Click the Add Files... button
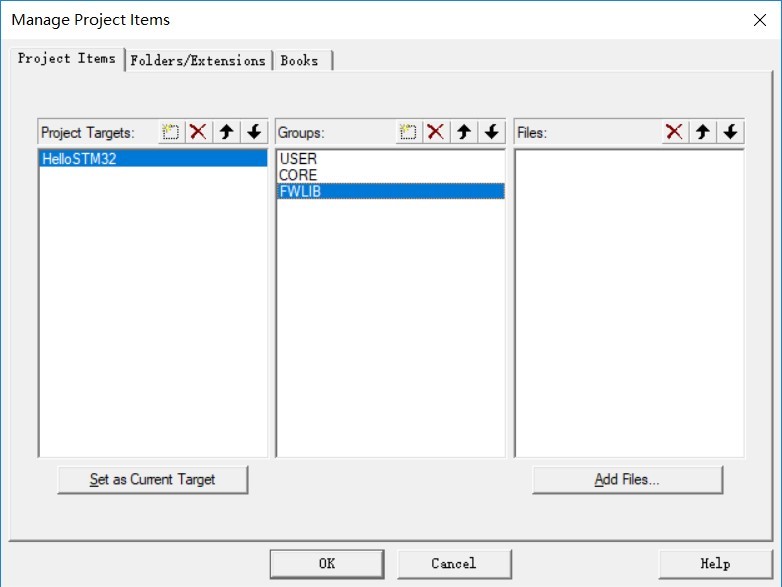 tap(627, 480)
